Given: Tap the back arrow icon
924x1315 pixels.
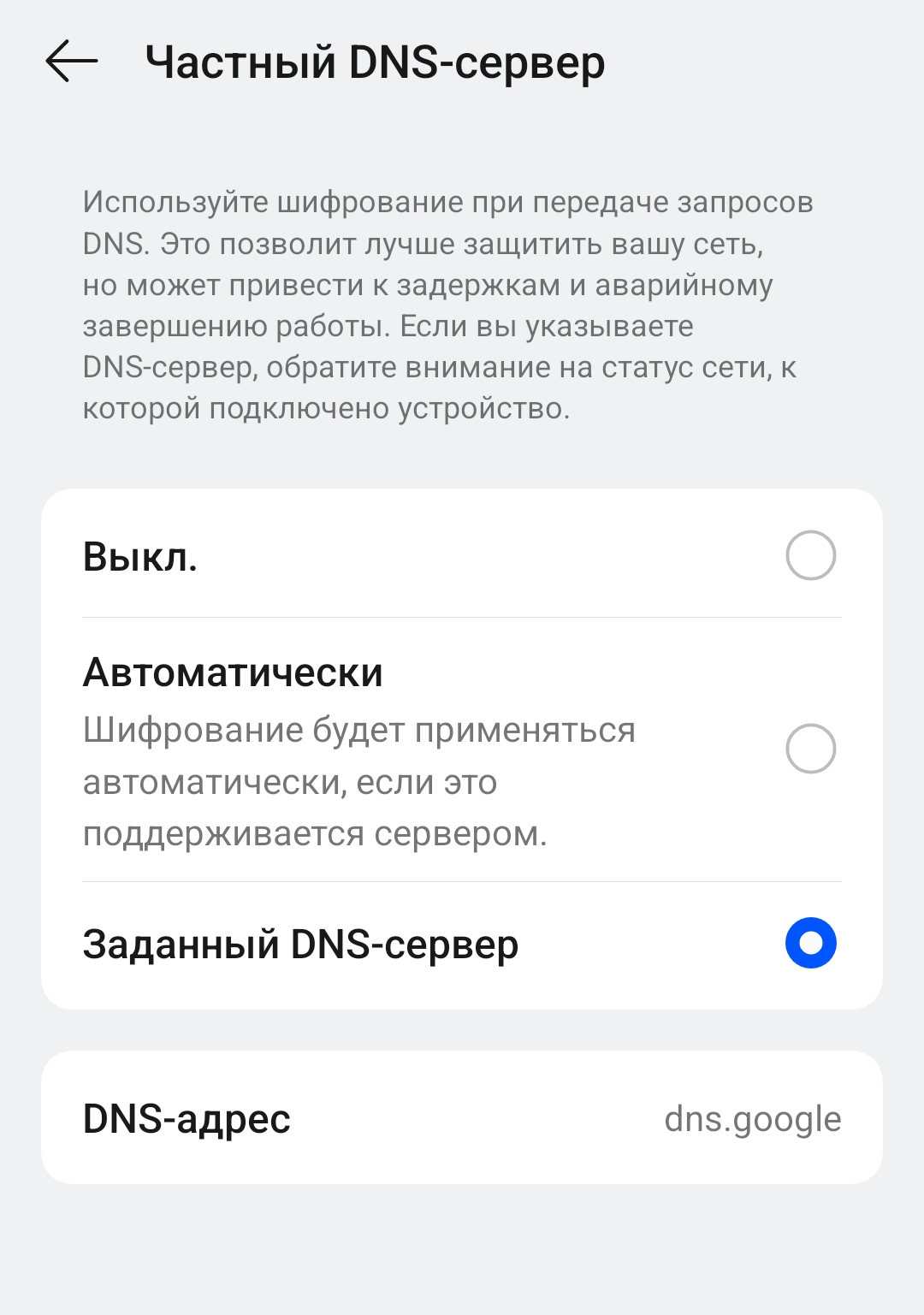Looking at the screenshot, I should tap(72, 62).
